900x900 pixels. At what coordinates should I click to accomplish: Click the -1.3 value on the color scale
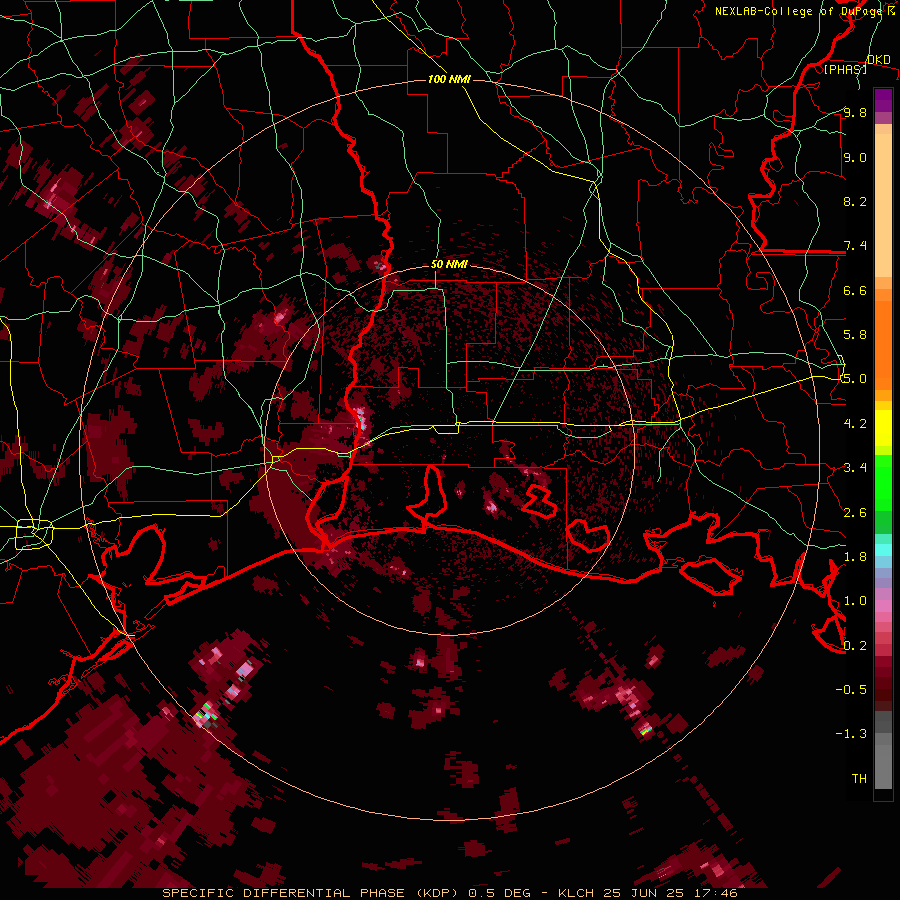pyautogui.click(x=851, y=734)
